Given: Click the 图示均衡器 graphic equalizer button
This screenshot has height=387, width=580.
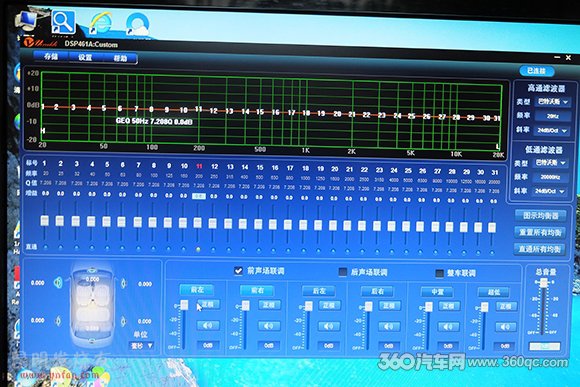Looking at the screenshot, I should [540, 216].
